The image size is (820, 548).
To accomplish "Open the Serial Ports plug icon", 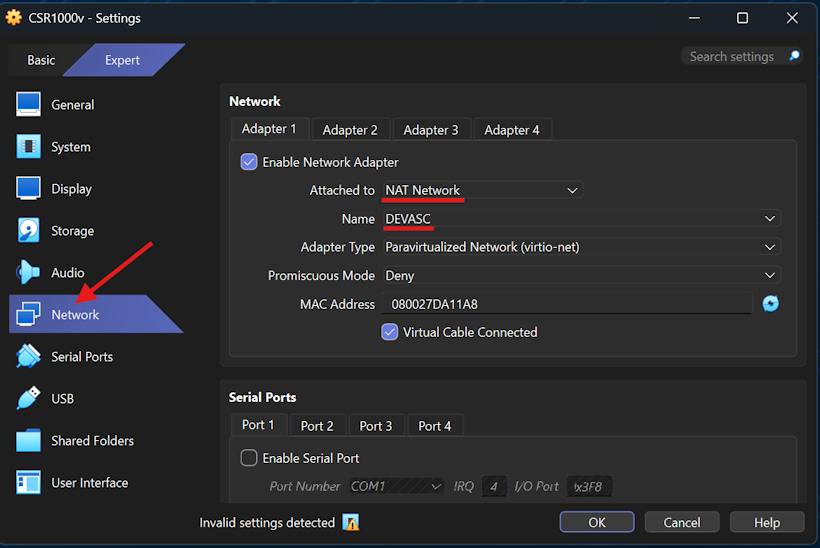I will pyautogui.click(x=28, y=356).
